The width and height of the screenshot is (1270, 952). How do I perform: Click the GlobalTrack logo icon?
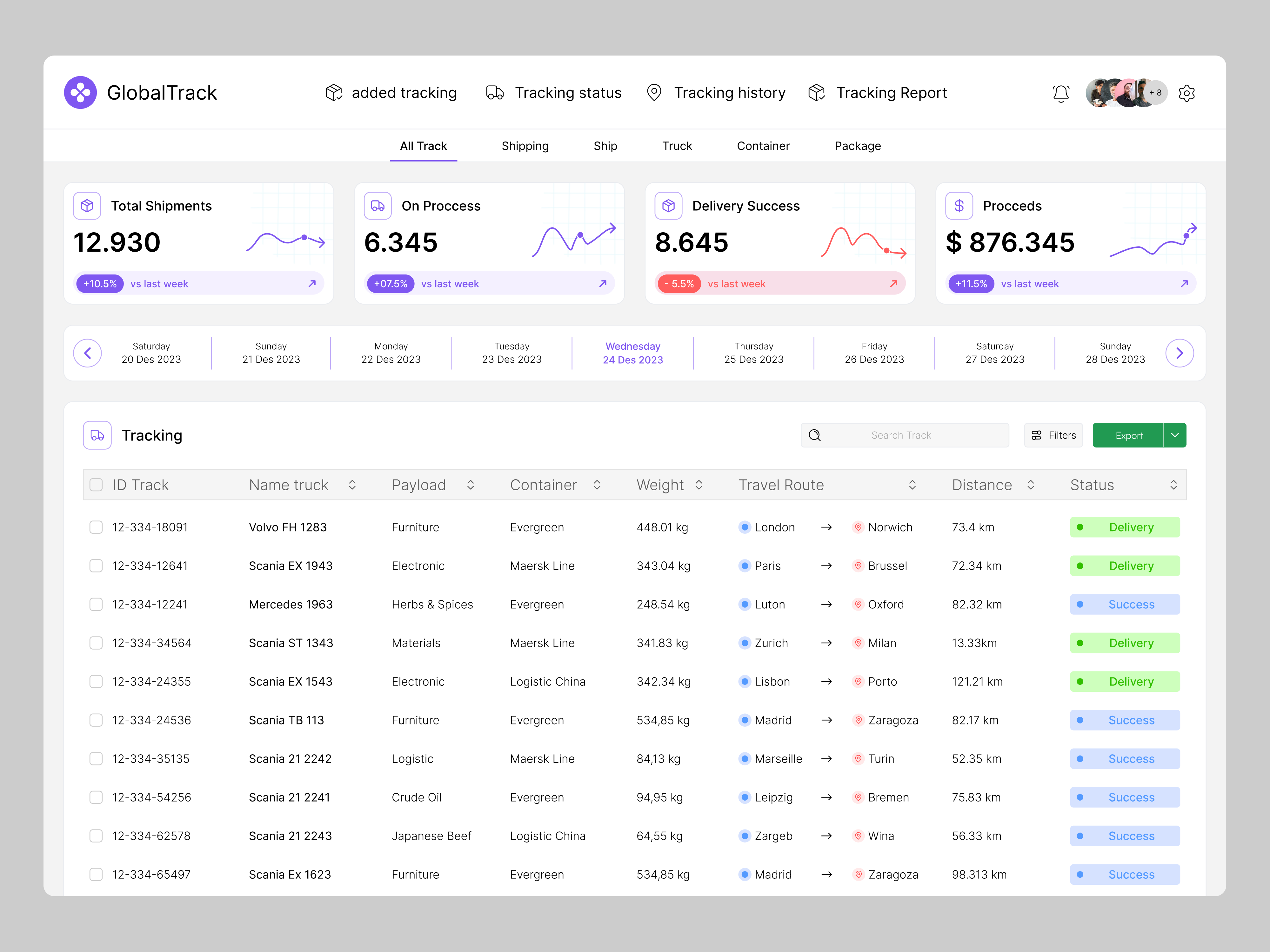(x=81, y=92)
